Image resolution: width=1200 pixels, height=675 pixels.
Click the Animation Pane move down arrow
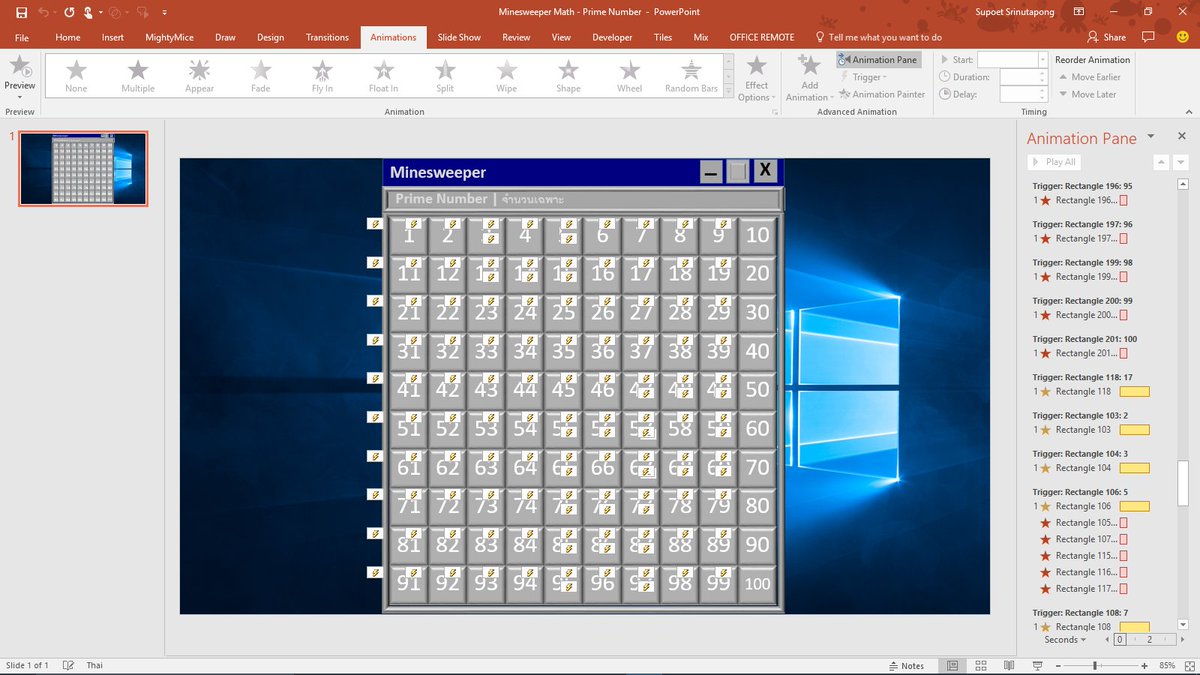pyautogui.click(x=1181, y=162)
